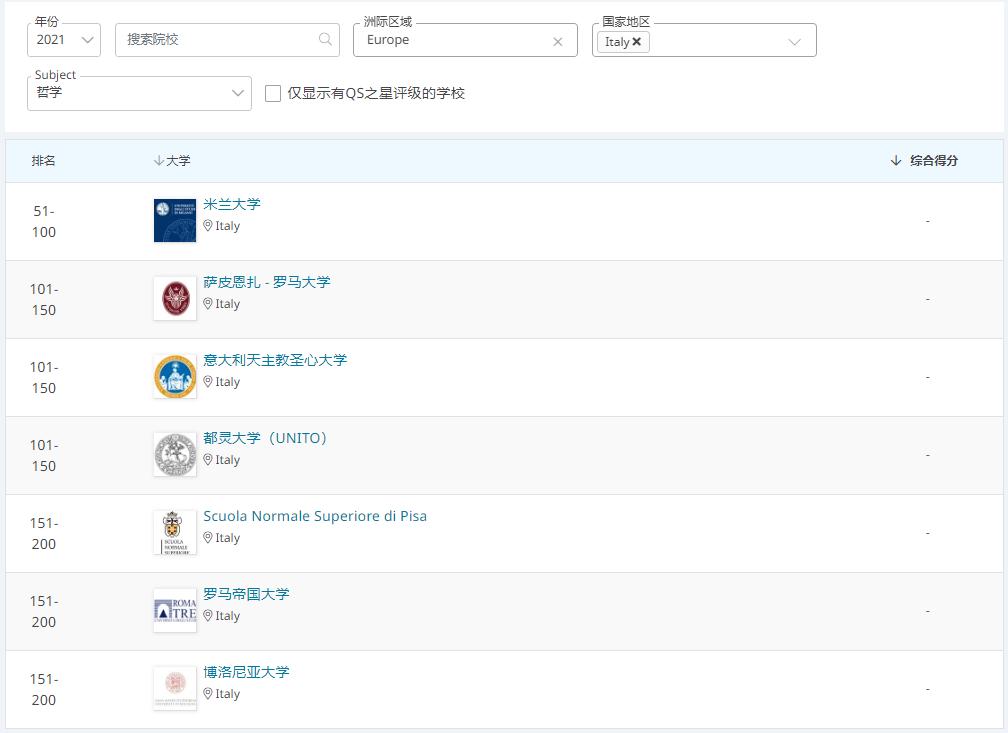Click the Catholic Sacred Heart University logo
1008x733 pixels.
pos(175,376)
